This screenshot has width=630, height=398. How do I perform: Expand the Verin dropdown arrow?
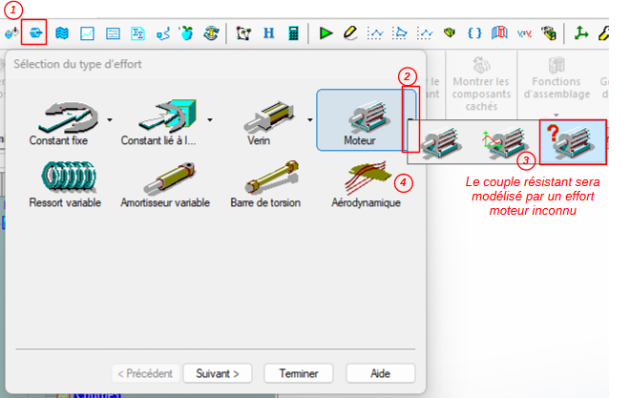pos(310,119)
